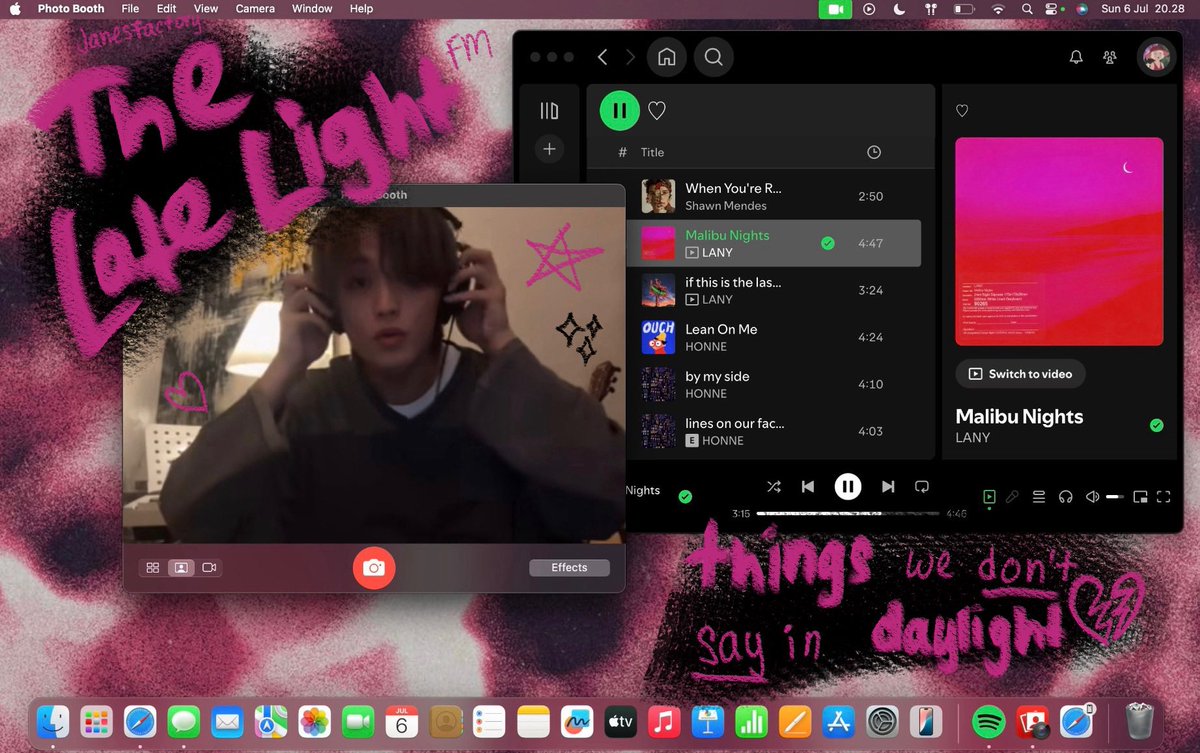Open Spotify from the Dock
Viewport: 1200px width, 753px height.
pyautogui.click(x=988, y=721)
